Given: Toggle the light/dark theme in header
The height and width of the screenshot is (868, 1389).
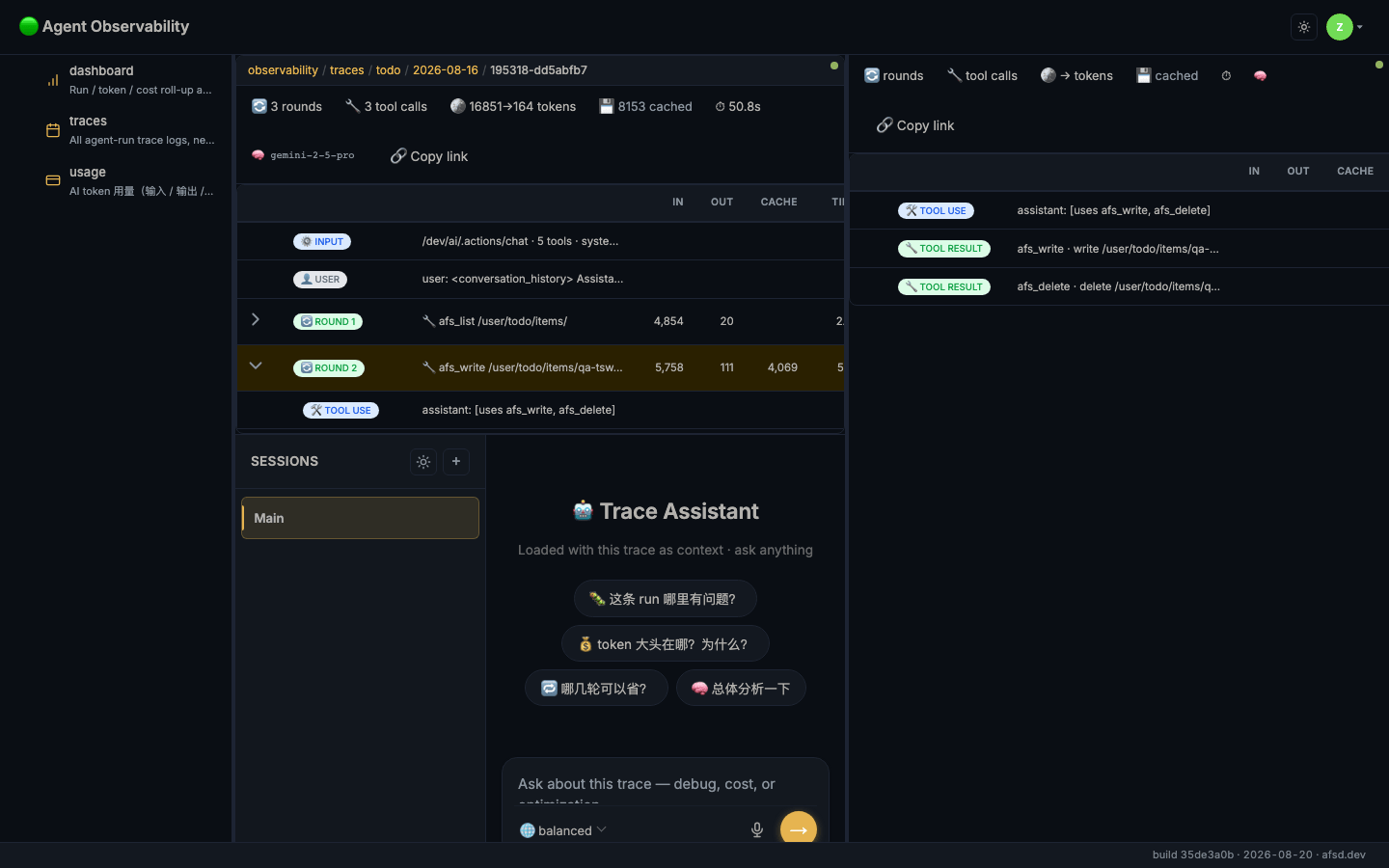Looking at the screenshot, I should (1304, 27).
